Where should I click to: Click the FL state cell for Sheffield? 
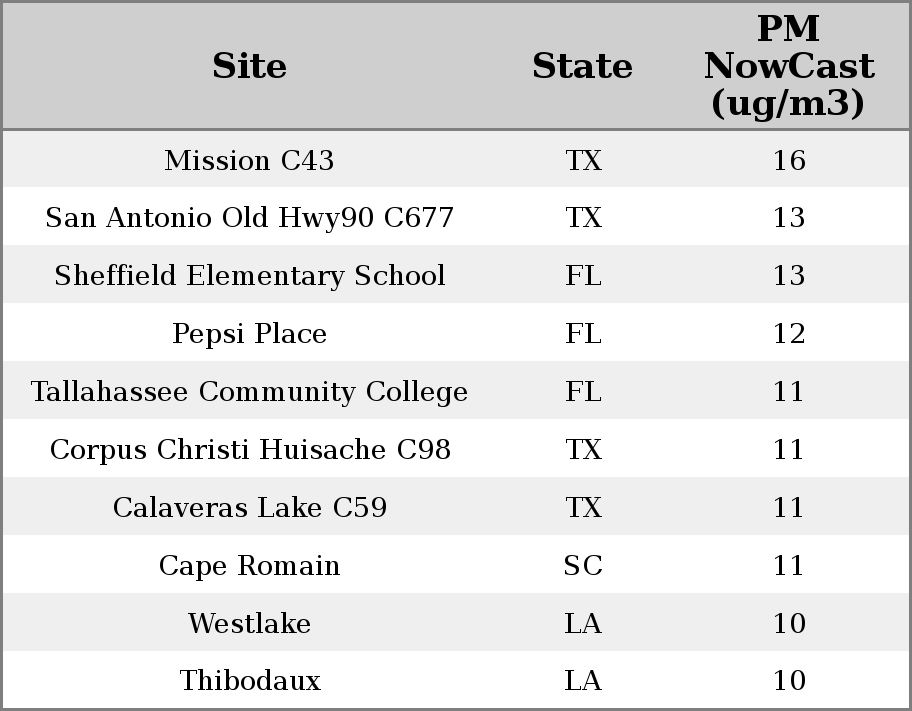pos(583,275)
